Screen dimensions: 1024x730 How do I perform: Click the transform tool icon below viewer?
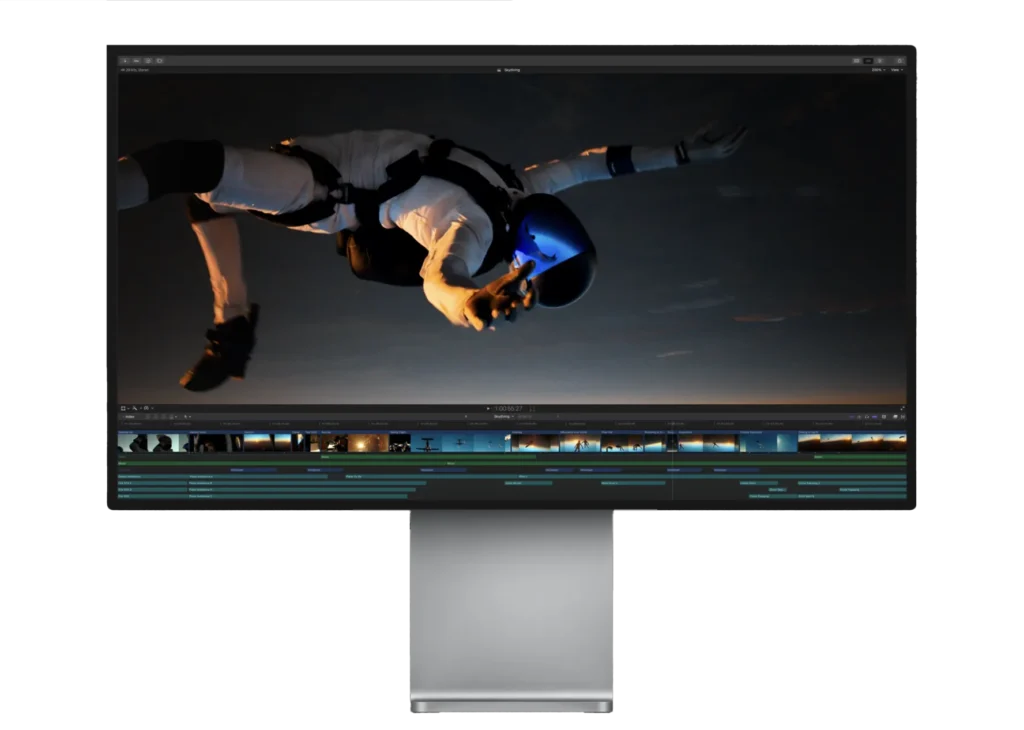point(124,408)
